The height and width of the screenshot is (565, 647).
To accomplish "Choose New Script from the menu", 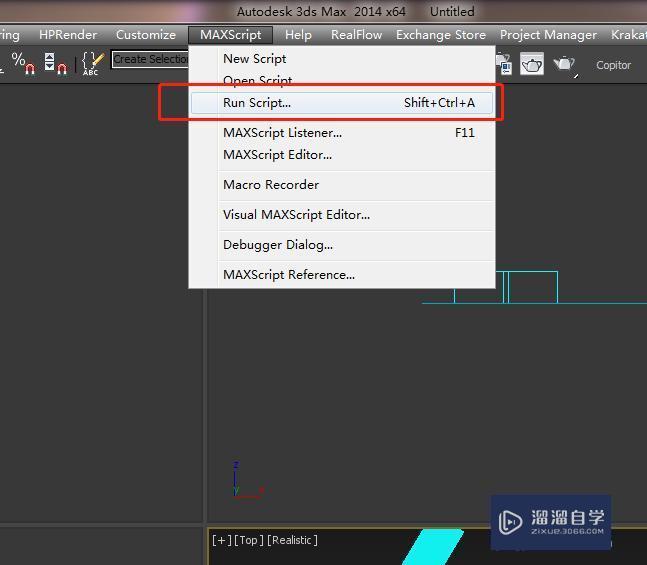I will (x=342, y=59).
